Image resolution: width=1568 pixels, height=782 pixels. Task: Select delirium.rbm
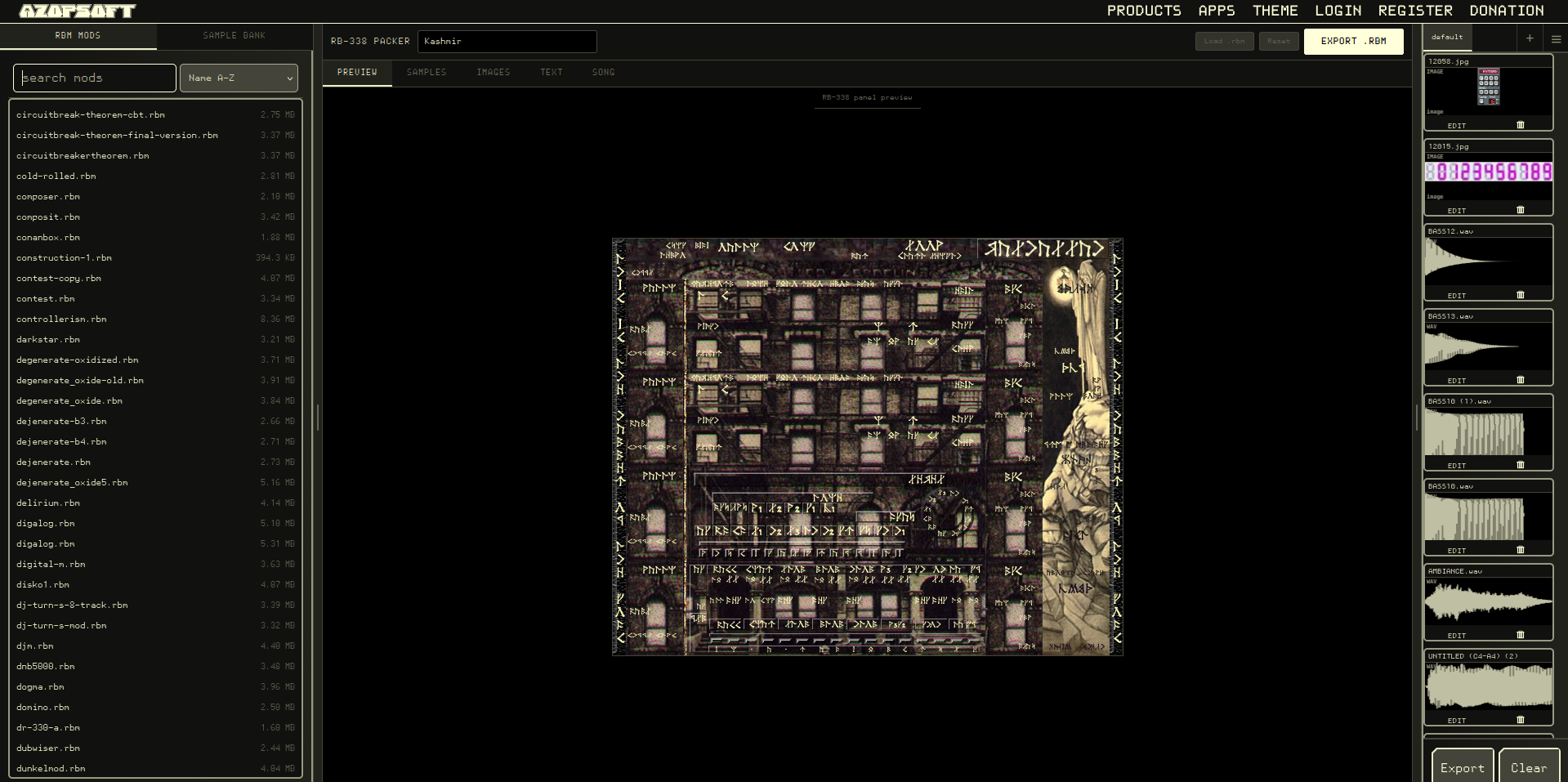click(155, 503)
